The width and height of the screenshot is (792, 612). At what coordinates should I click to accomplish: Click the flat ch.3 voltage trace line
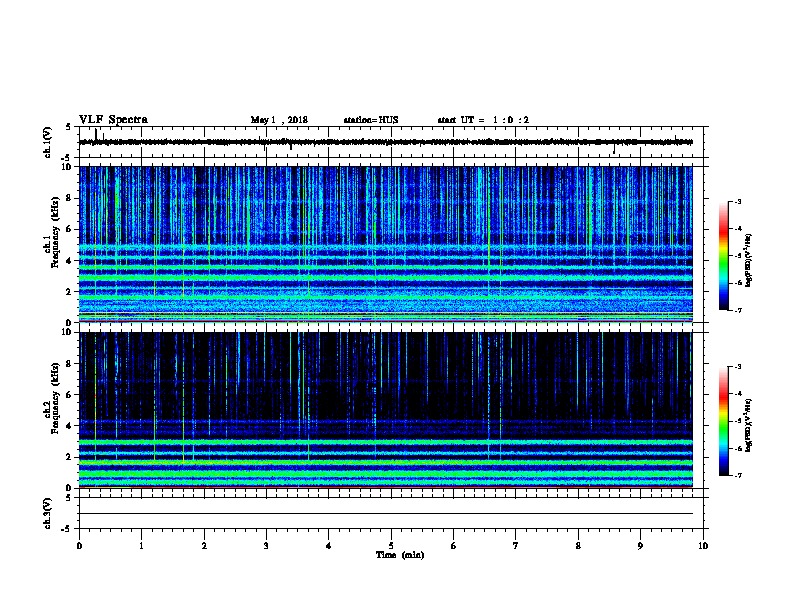pos(386,514)
